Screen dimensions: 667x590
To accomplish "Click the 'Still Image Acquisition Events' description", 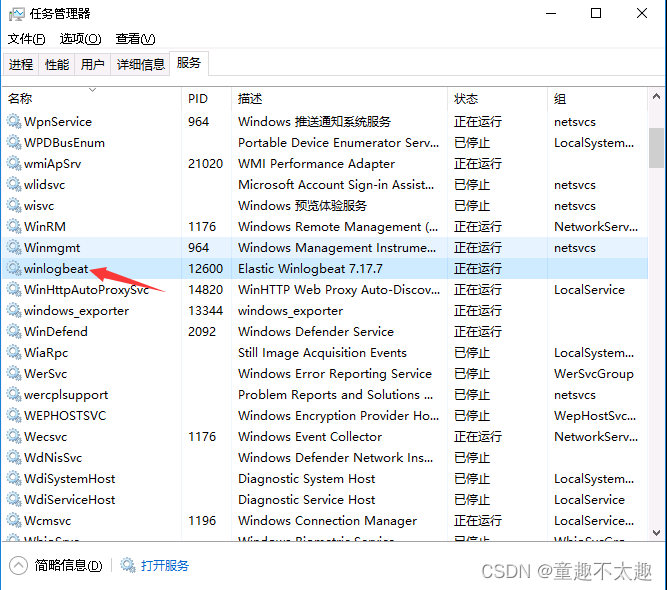I will 322,353.
